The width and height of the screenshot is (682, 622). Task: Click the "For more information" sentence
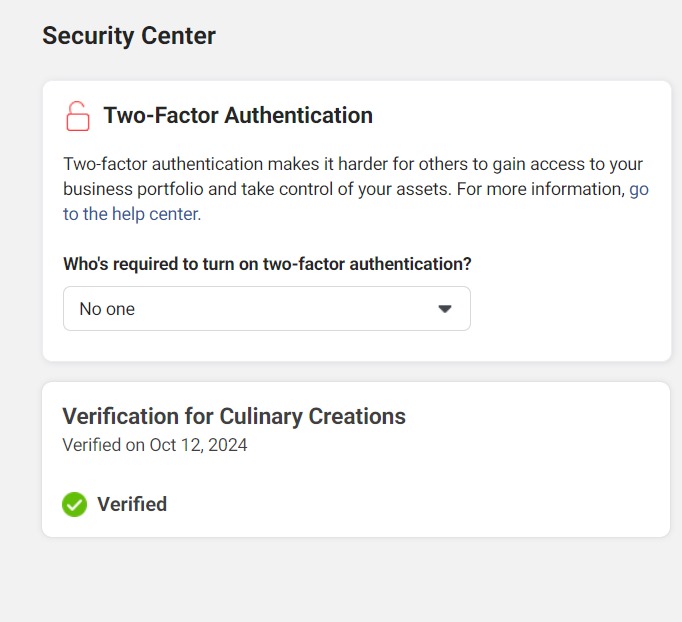pyautogui.click(x=539, y=189)
